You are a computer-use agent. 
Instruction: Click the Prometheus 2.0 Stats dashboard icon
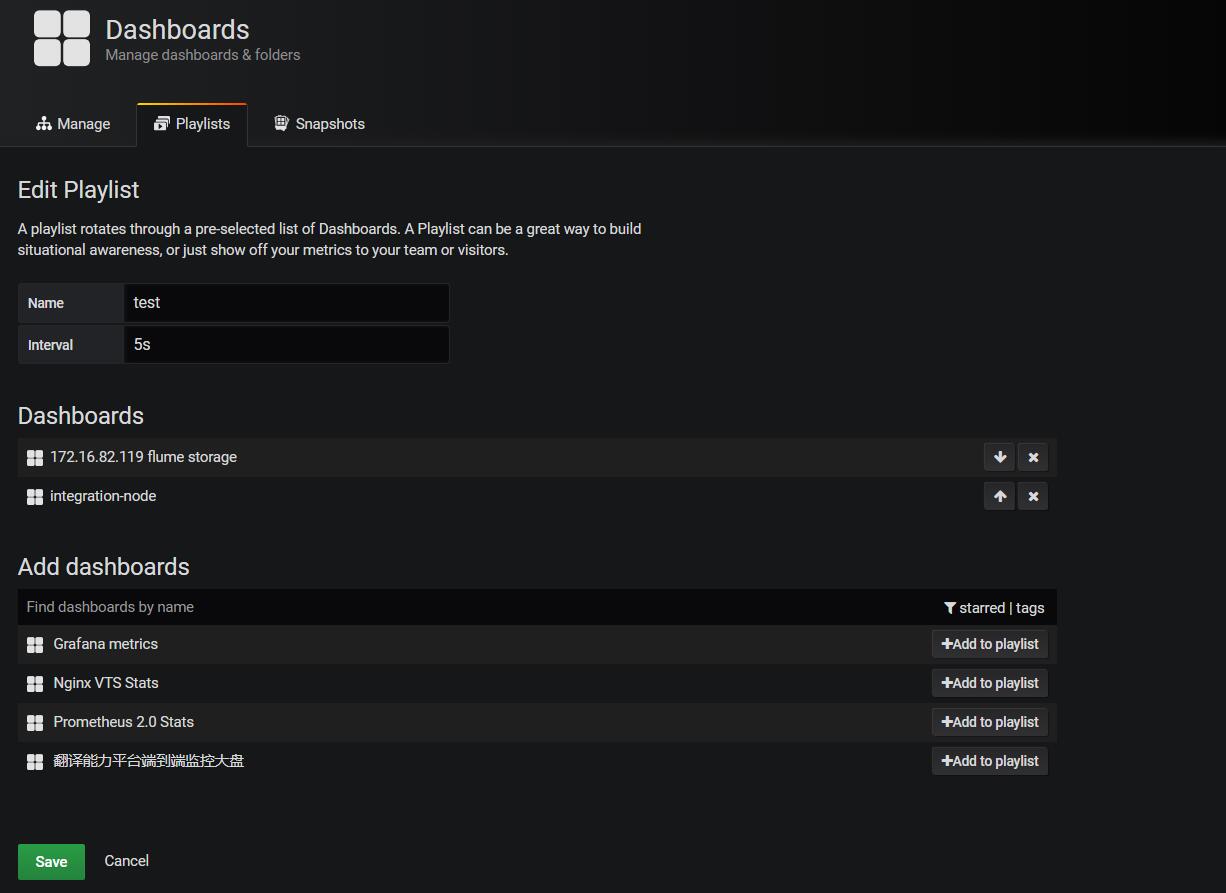click(x=35, y=723)
